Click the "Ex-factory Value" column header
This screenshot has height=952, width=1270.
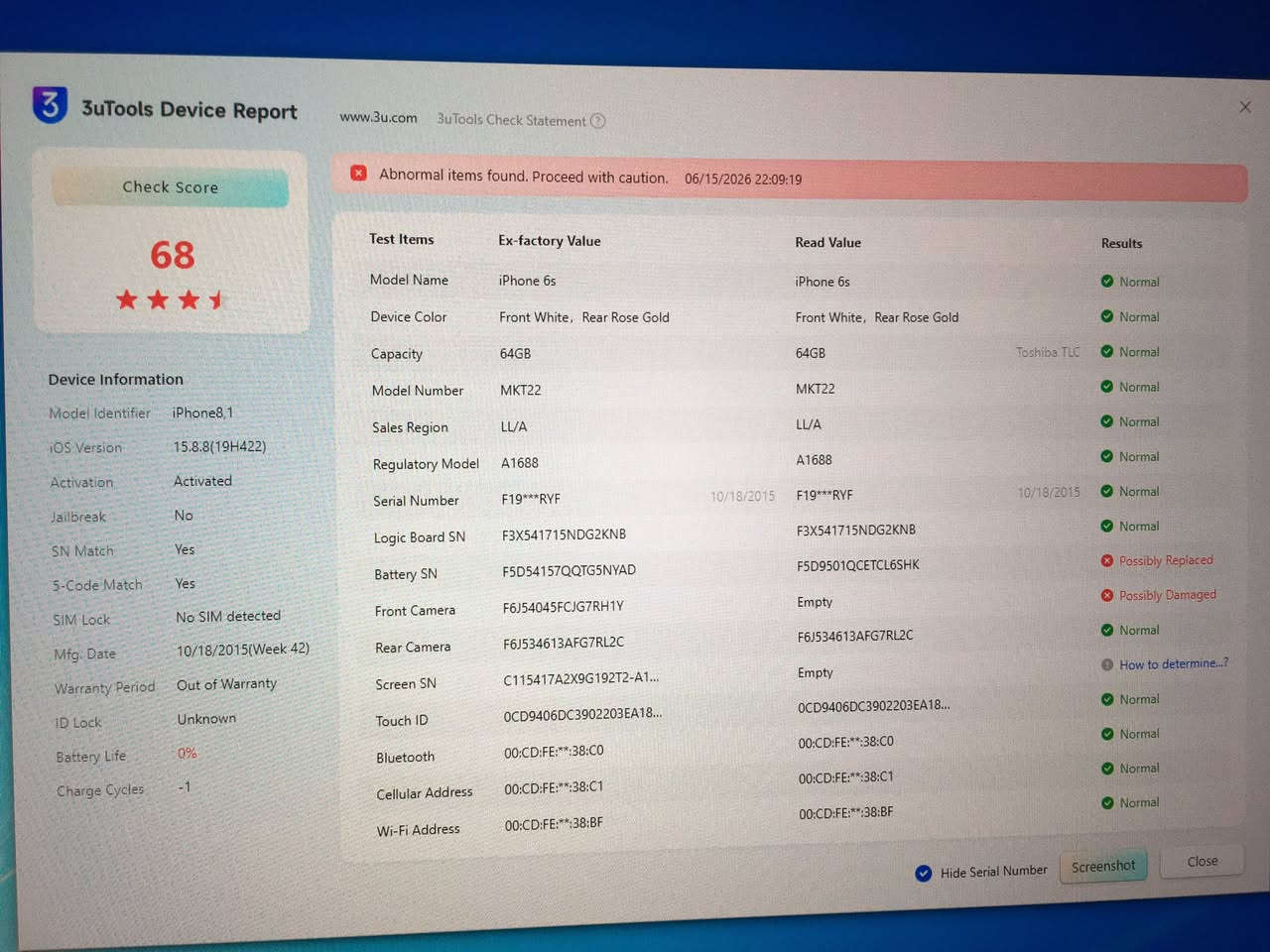[550, 240]
